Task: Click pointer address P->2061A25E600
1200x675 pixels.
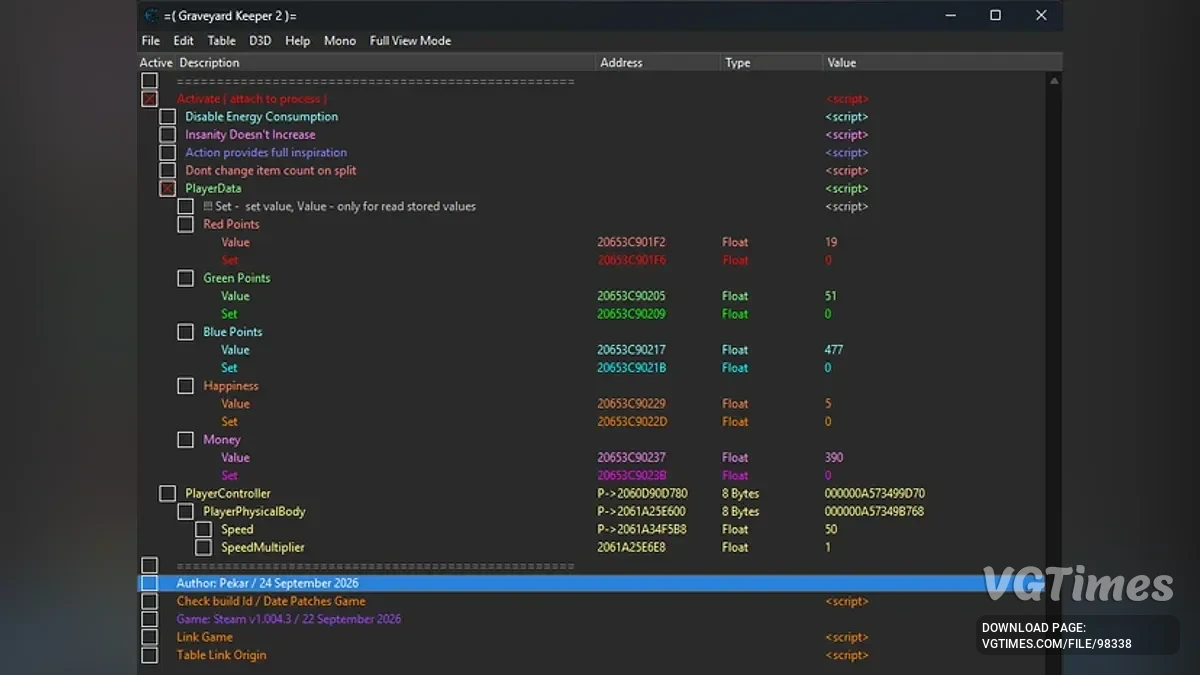Action: (641, 512)
